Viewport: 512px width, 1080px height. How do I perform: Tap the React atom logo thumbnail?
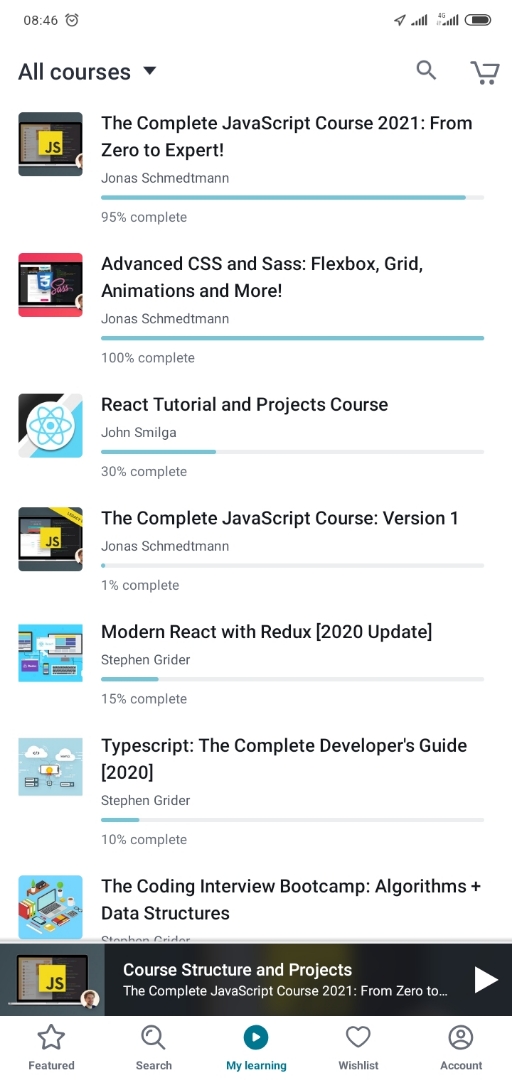point(50,426)
